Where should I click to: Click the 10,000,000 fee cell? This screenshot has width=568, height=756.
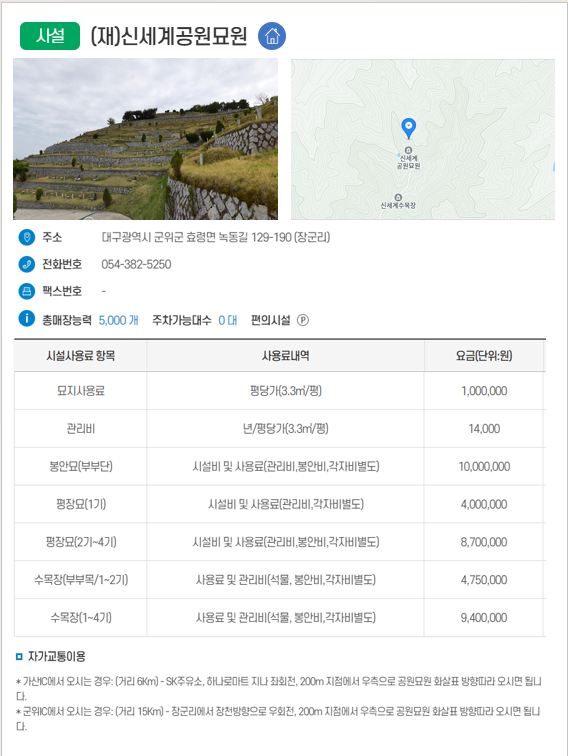tap(484, 466)
